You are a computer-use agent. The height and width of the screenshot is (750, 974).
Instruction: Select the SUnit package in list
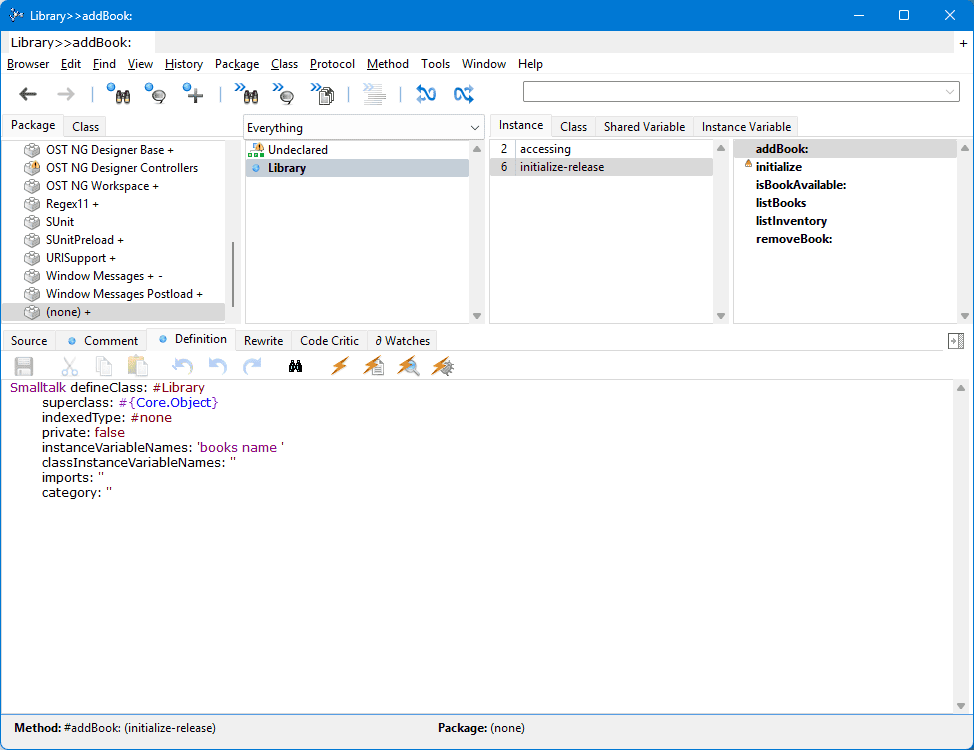(60, 222)
